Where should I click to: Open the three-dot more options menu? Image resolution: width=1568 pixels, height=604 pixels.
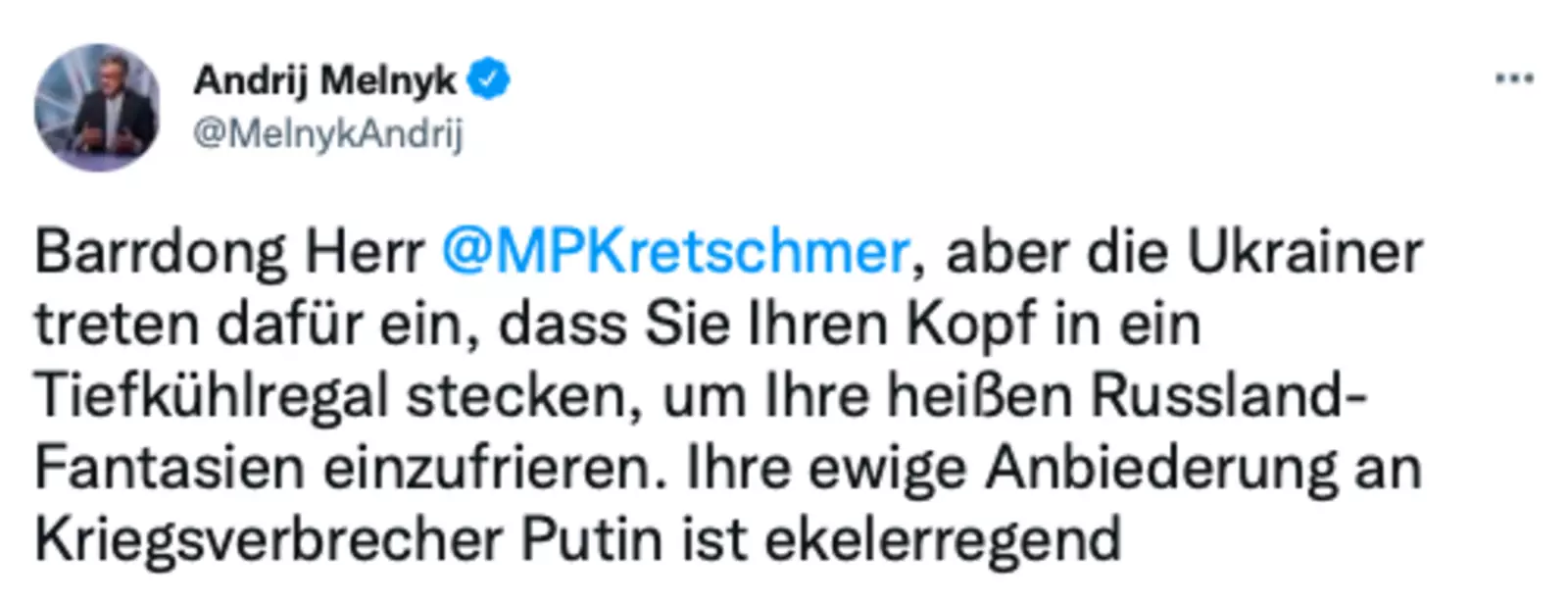click(x=1513, y=79)
